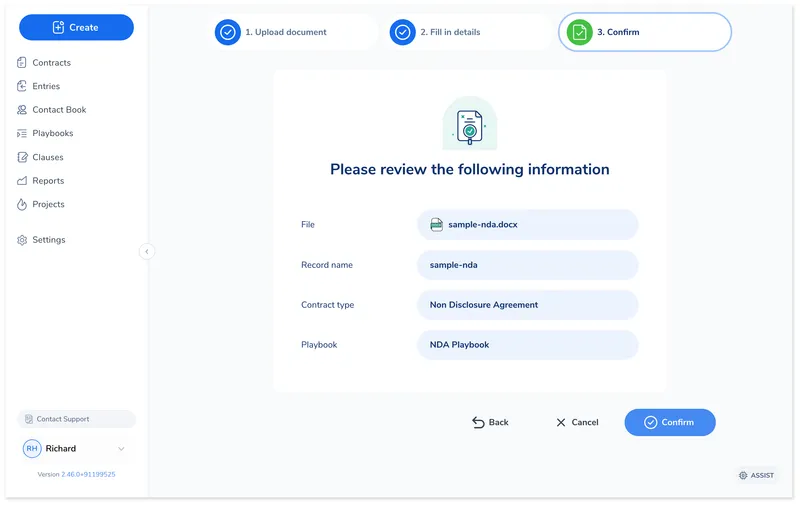Click the 'Playbook' field label

pos(319,345)
